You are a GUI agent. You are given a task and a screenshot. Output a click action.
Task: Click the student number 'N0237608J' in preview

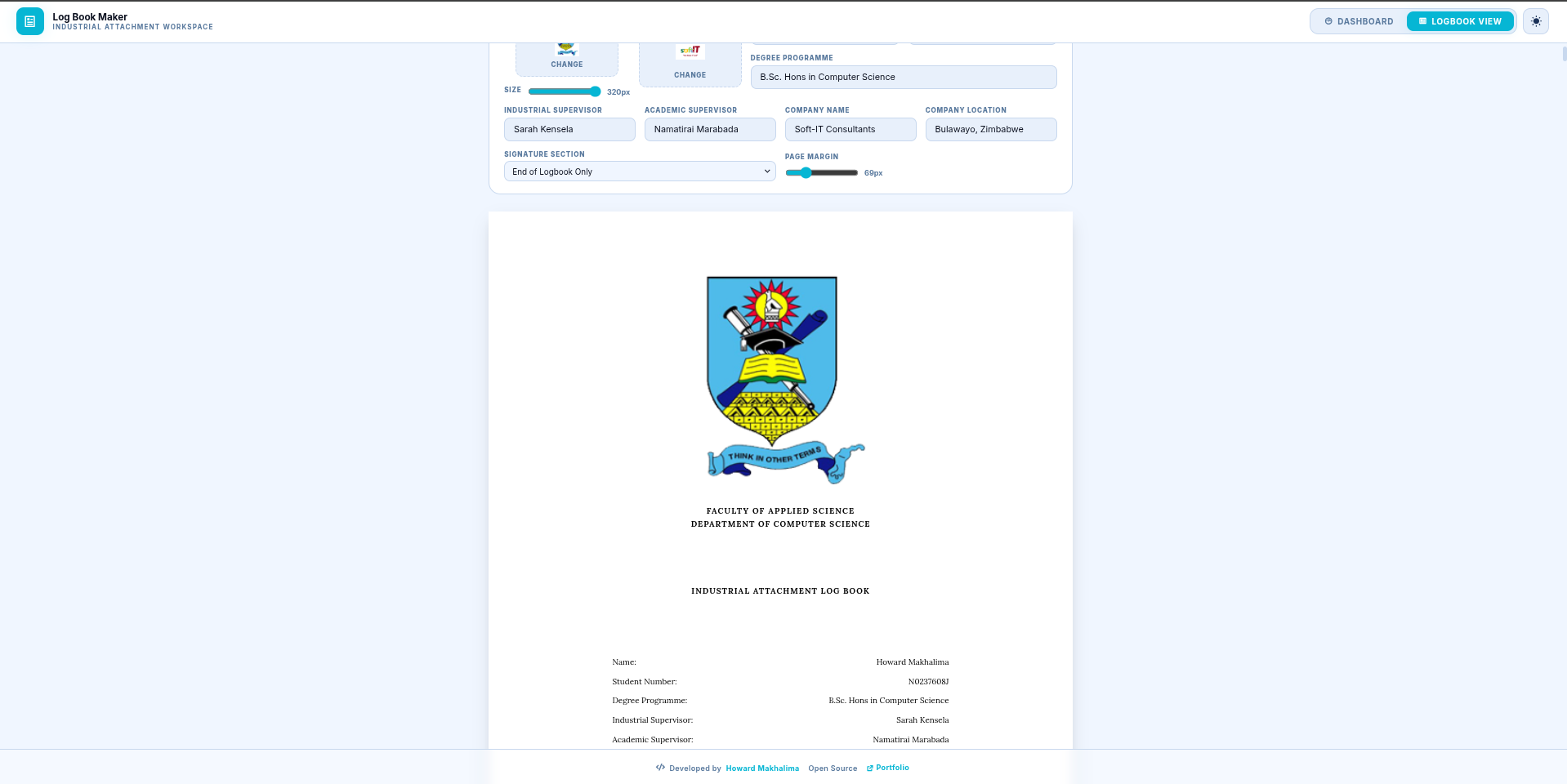(x=928, y=682)
